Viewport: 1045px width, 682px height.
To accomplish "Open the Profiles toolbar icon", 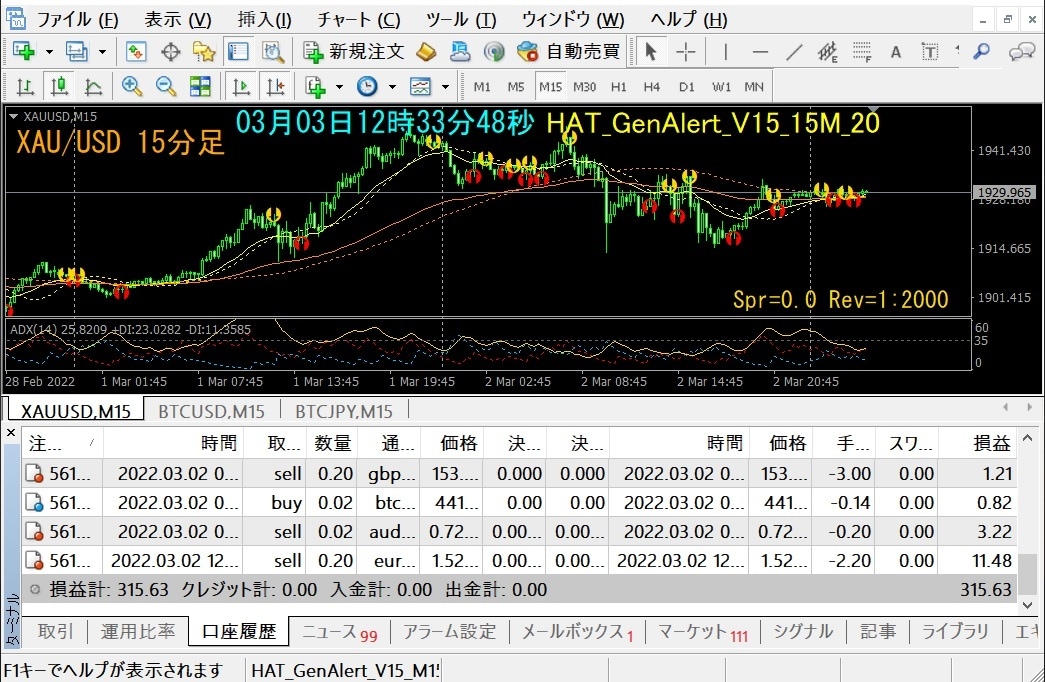I will click(x=76, y=51).
